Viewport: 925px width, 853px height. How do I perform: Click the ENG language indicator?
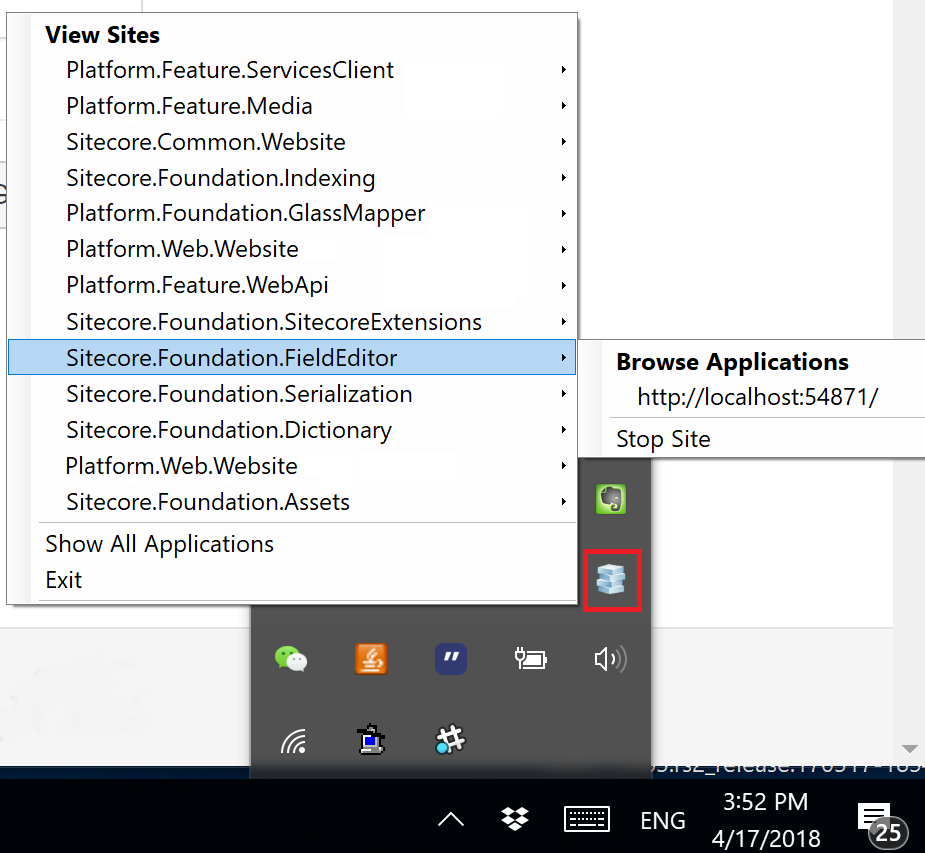coord(663,821)
